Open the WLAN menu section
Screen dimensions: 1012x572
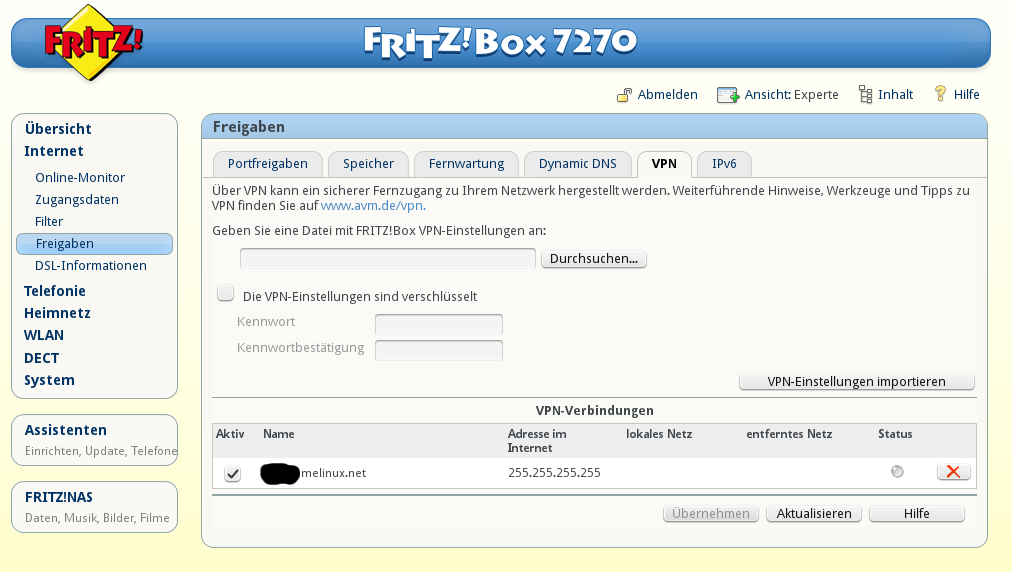tap(44, 335)
